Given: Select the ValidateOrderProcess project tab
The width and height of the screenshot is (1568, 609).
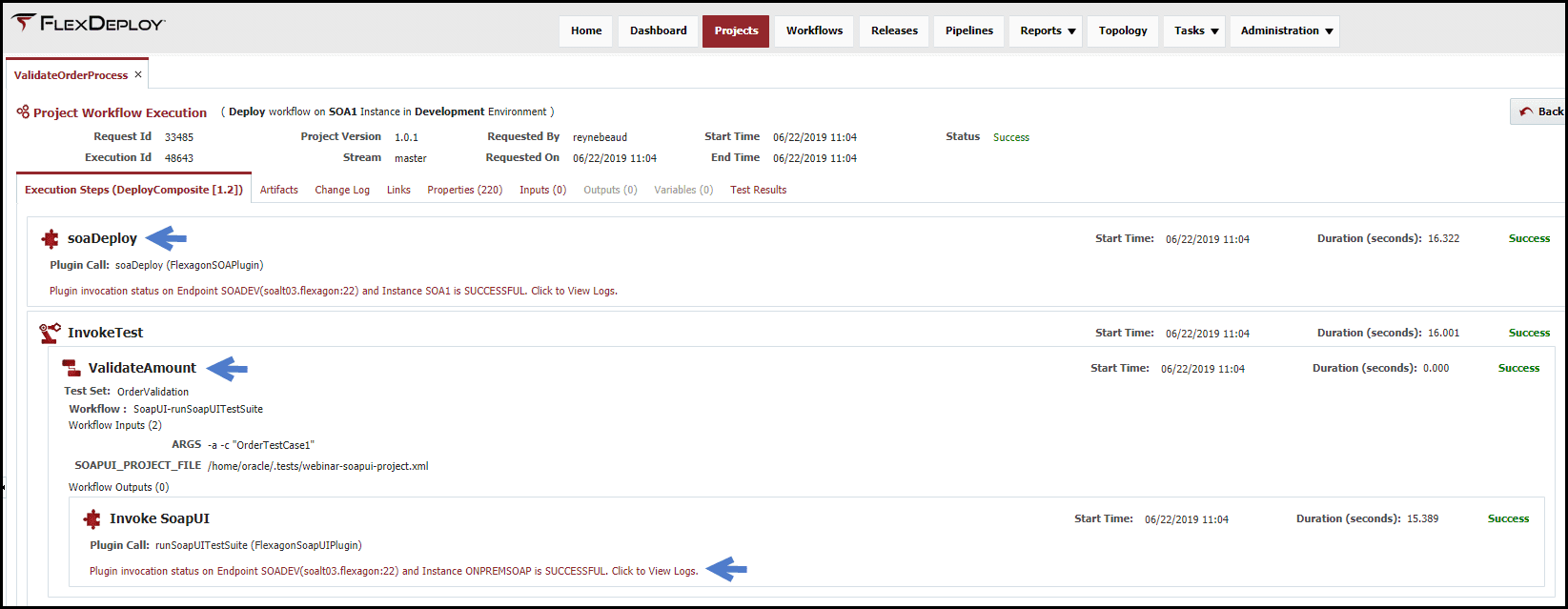Looking at the screenshot, I should 71,75.
